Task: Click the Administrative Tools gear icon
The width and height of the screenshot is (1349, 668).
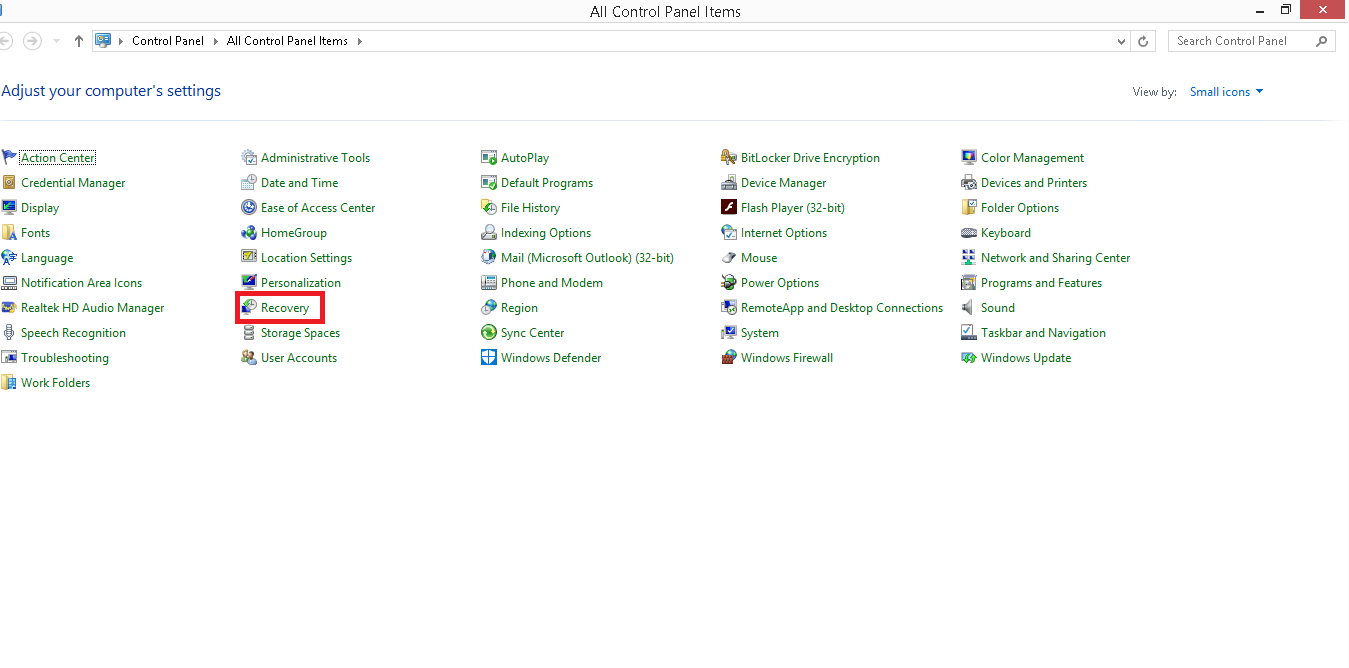Action: (x=249, y=157)
